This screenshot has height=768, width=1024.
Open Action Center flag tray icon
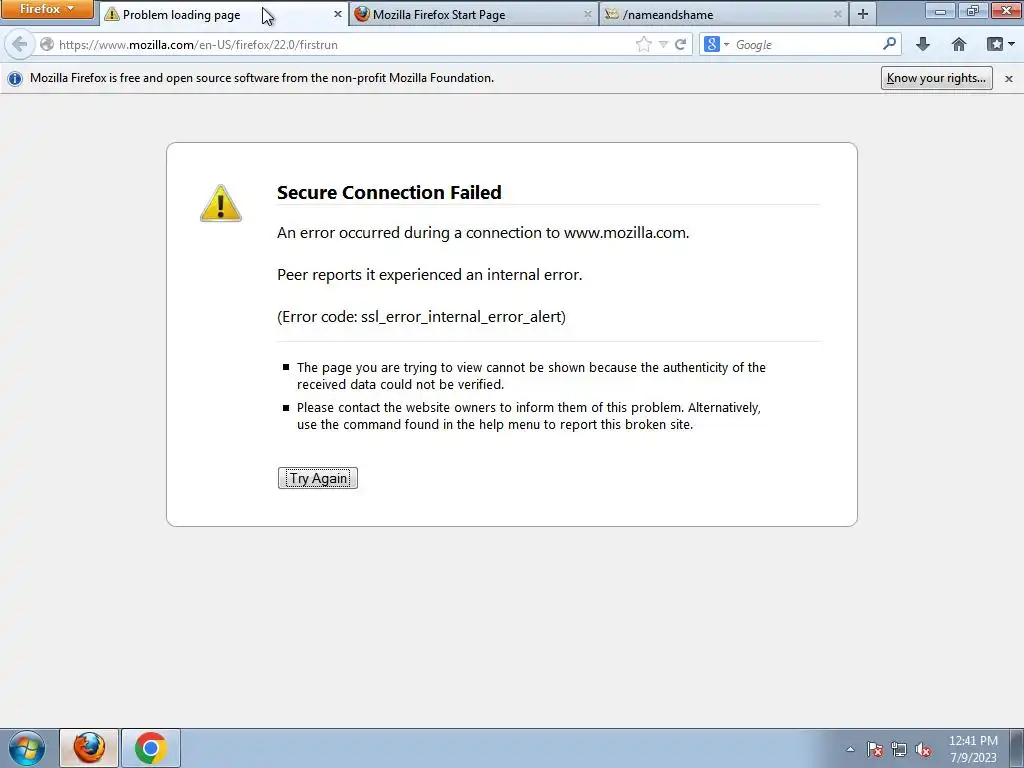pos(874,749)
